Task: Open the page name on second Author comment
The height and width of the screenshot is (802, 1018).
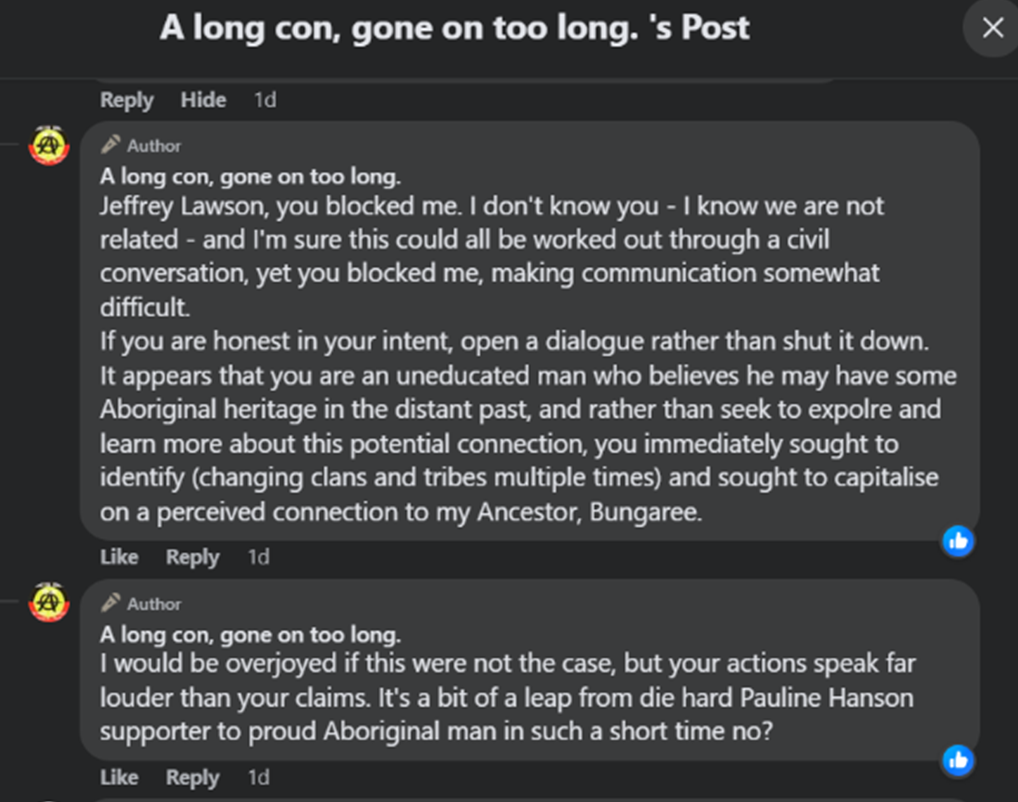Action: 250,634
